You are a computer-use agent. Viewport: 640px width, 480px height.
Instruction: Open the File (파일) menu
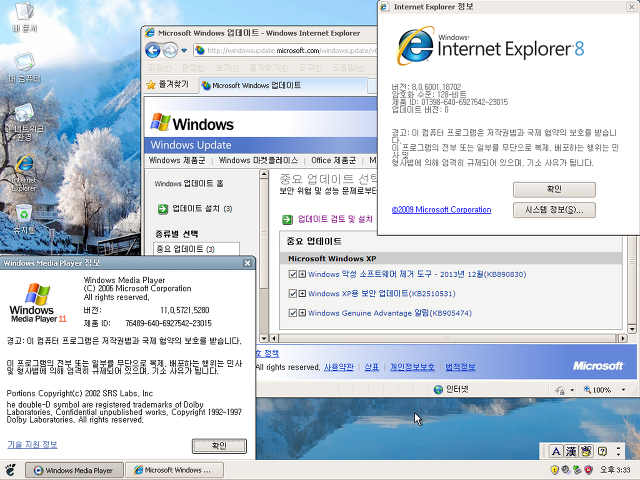click(159, 68)
